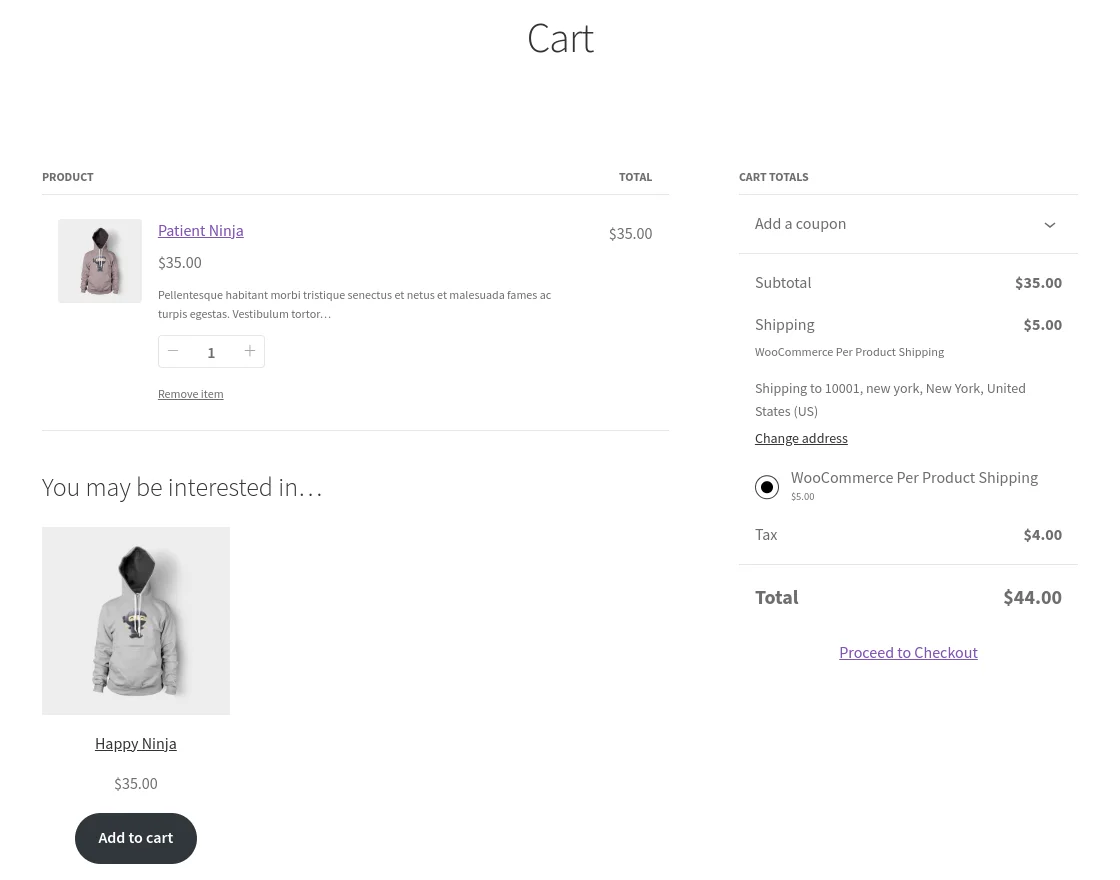Click inside the quantity input field
This screenshot has height=880, width=1120.
click(211, 351)
